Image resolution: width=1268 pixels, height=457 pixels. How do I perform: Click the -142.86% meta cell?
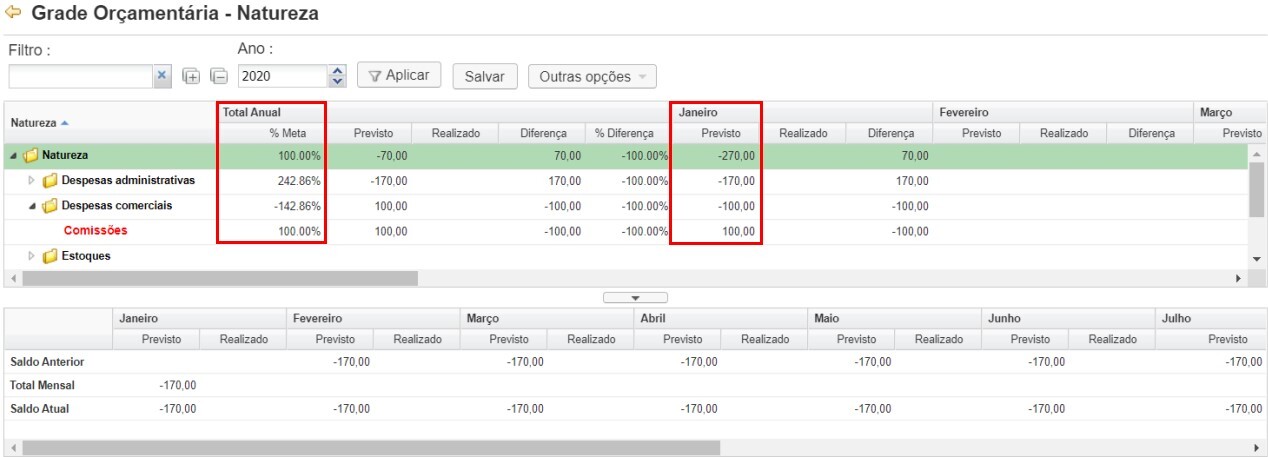click(x=271, y=206)
